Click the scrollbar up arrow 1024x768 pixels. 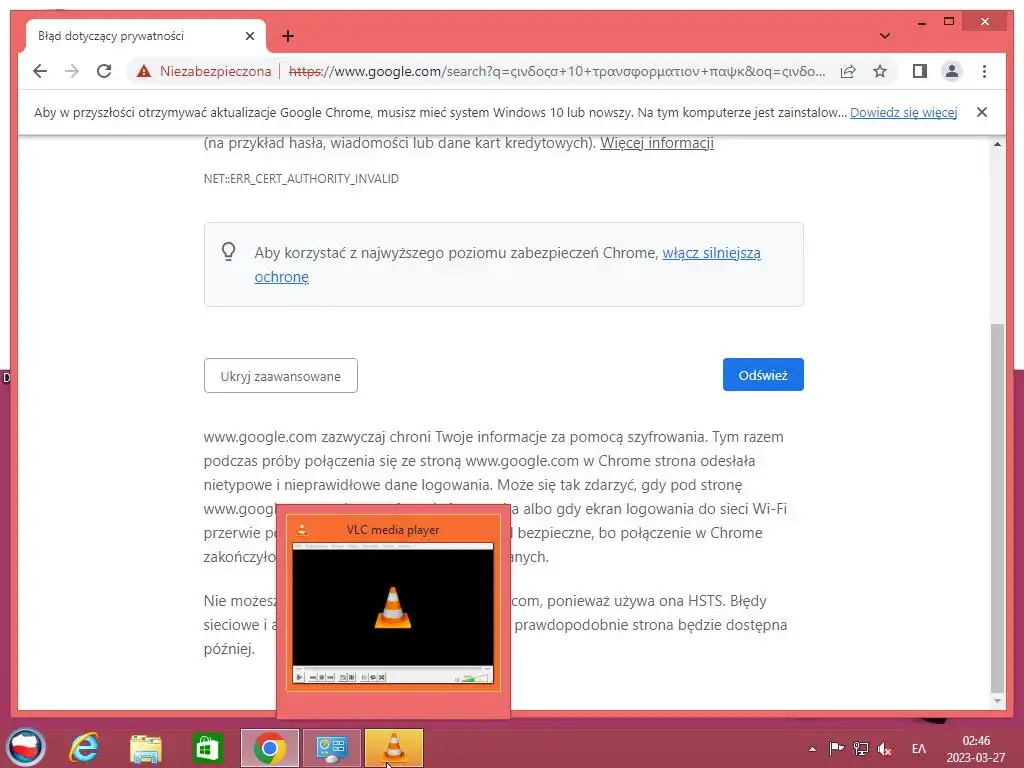997,144
